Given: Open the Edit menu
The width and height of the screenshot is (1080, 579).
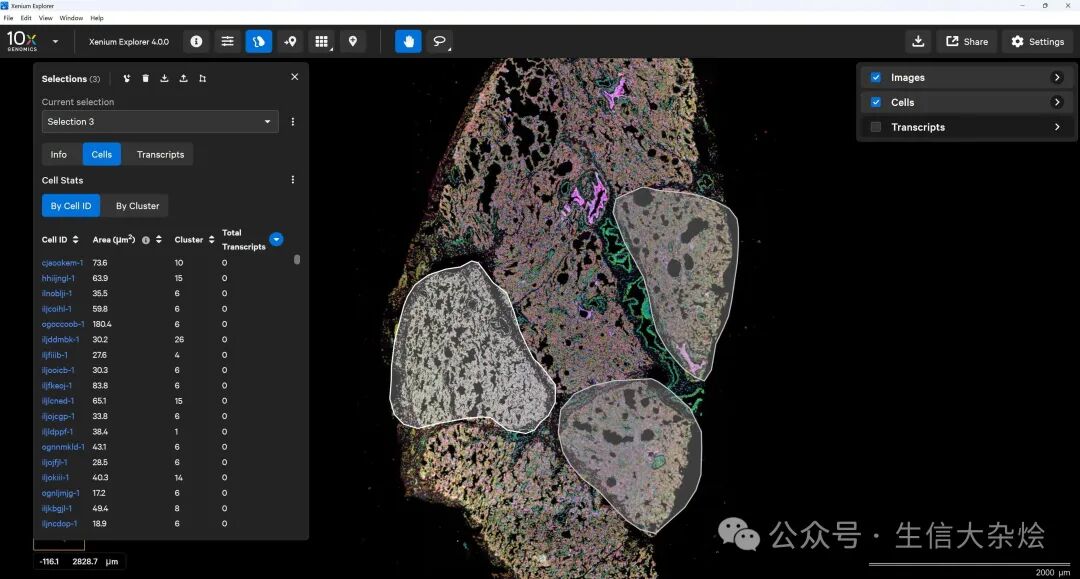Looking at the screenshot, I should (x=26, y=18).
